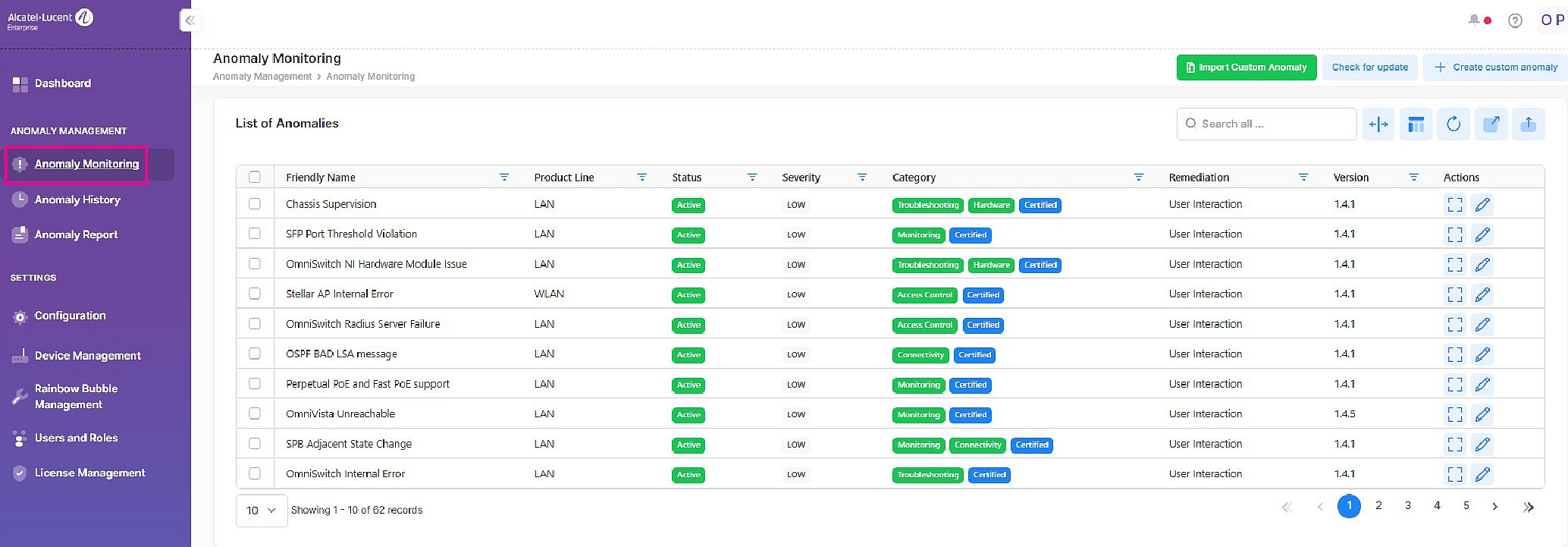Open the help question mark icon
Screen dimensions: 1568x547
point(1515,20)
